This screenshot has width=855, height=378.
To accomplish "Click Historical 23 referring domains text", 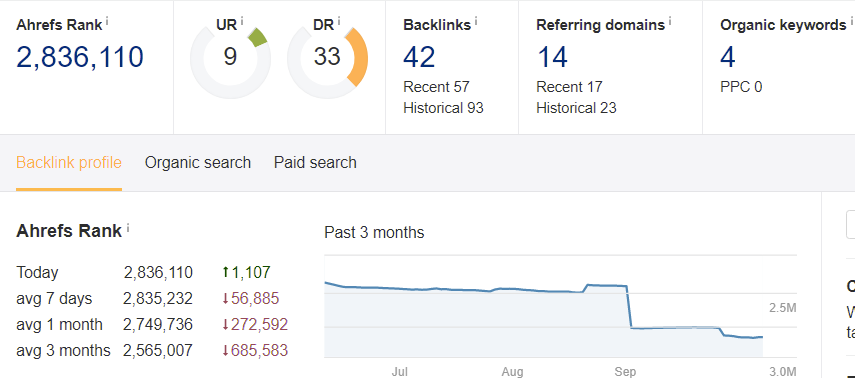I will (x=576, y=108).
